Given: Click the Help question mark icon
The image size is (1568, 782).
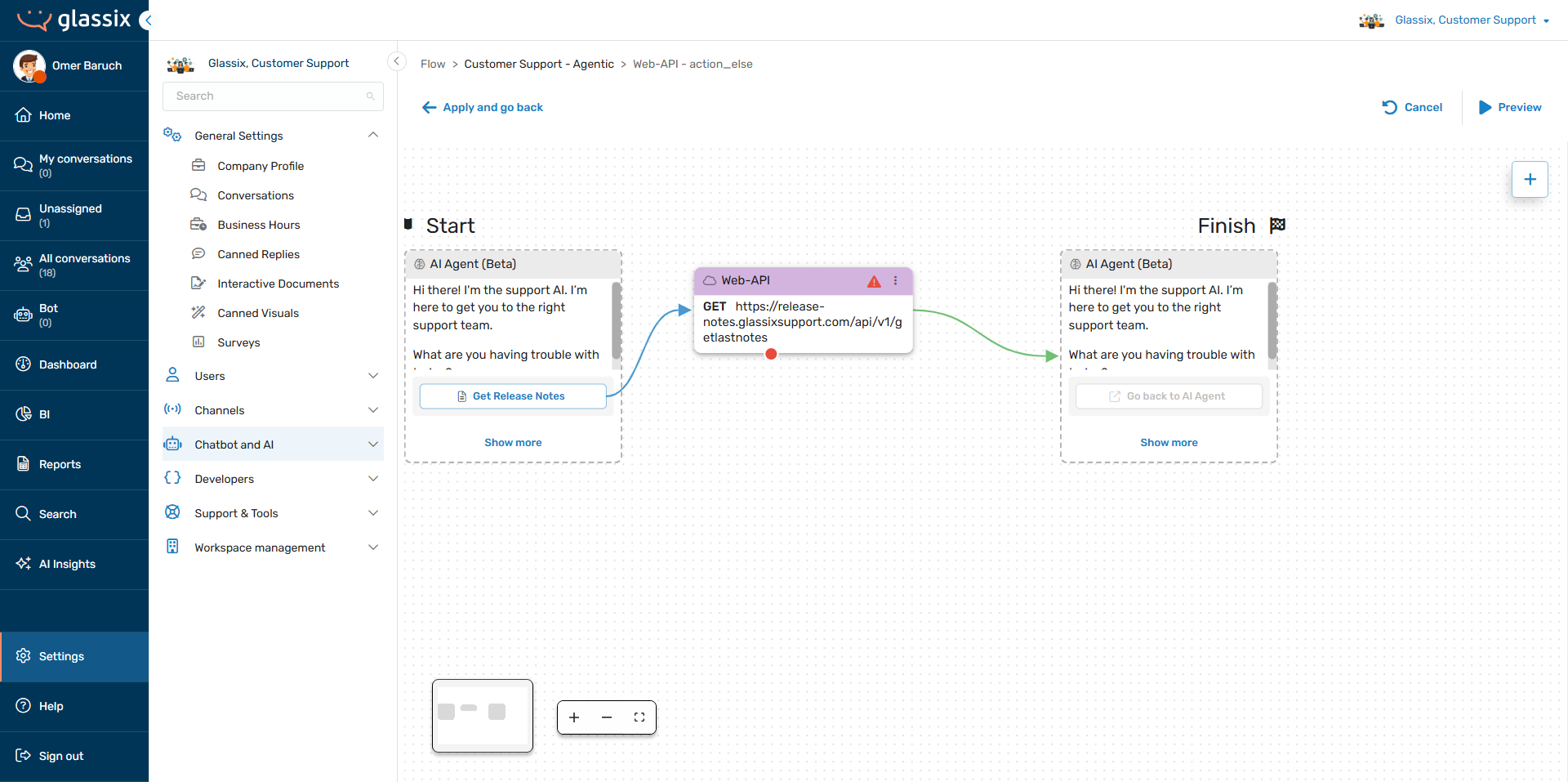Looking at the screenshot, I should (24, 706).
